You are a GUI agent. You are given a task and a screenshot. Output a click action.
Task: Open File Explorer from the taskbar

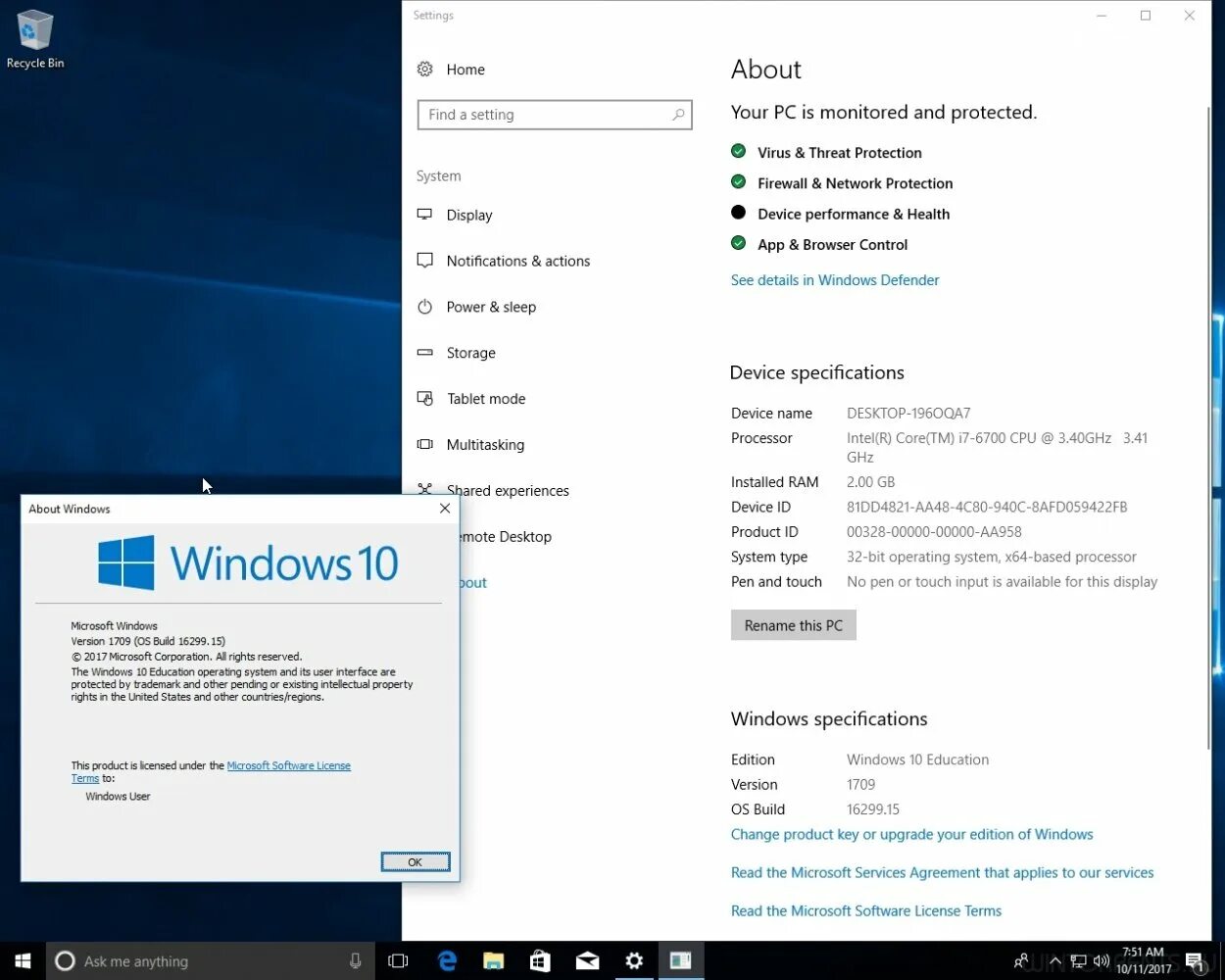(x=493, y=961)
